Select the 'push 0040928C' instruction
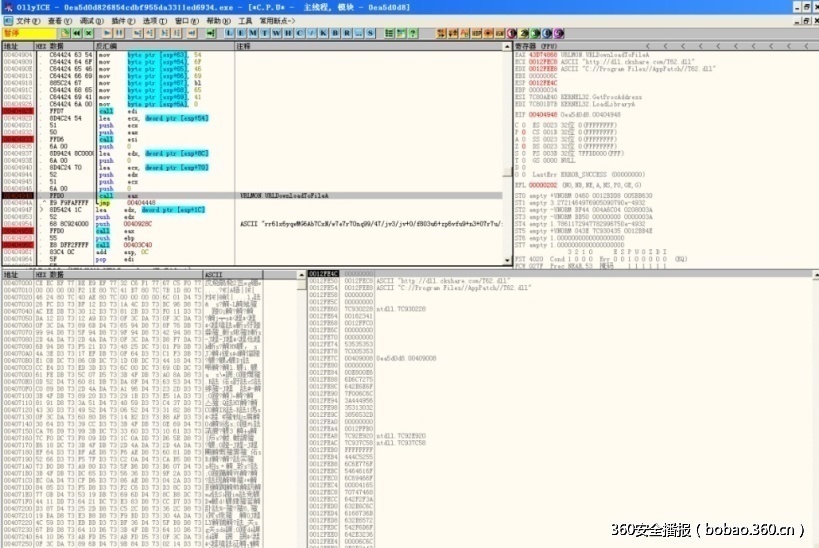Viewport: 819px width, 548px height. click(125, 224)
